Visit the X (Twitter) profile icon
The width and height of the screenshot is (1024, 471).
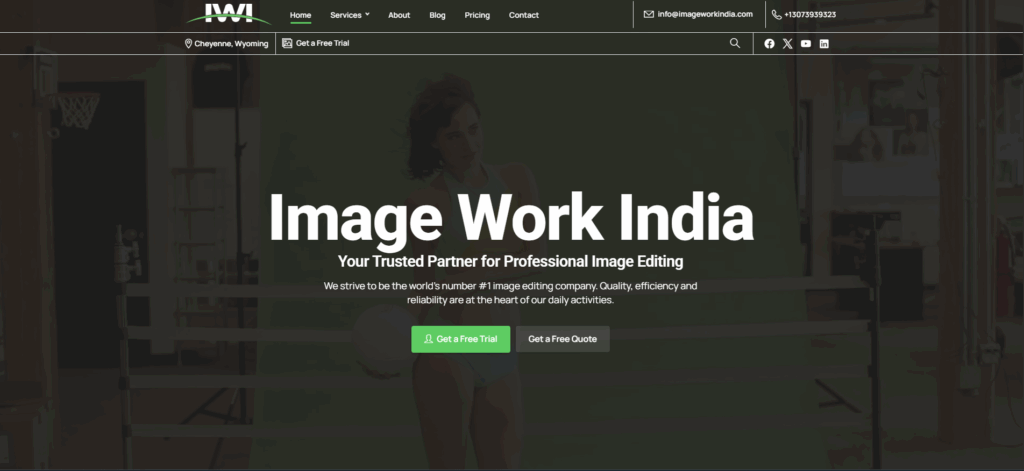pyautogui.click(x=787, y=44)
